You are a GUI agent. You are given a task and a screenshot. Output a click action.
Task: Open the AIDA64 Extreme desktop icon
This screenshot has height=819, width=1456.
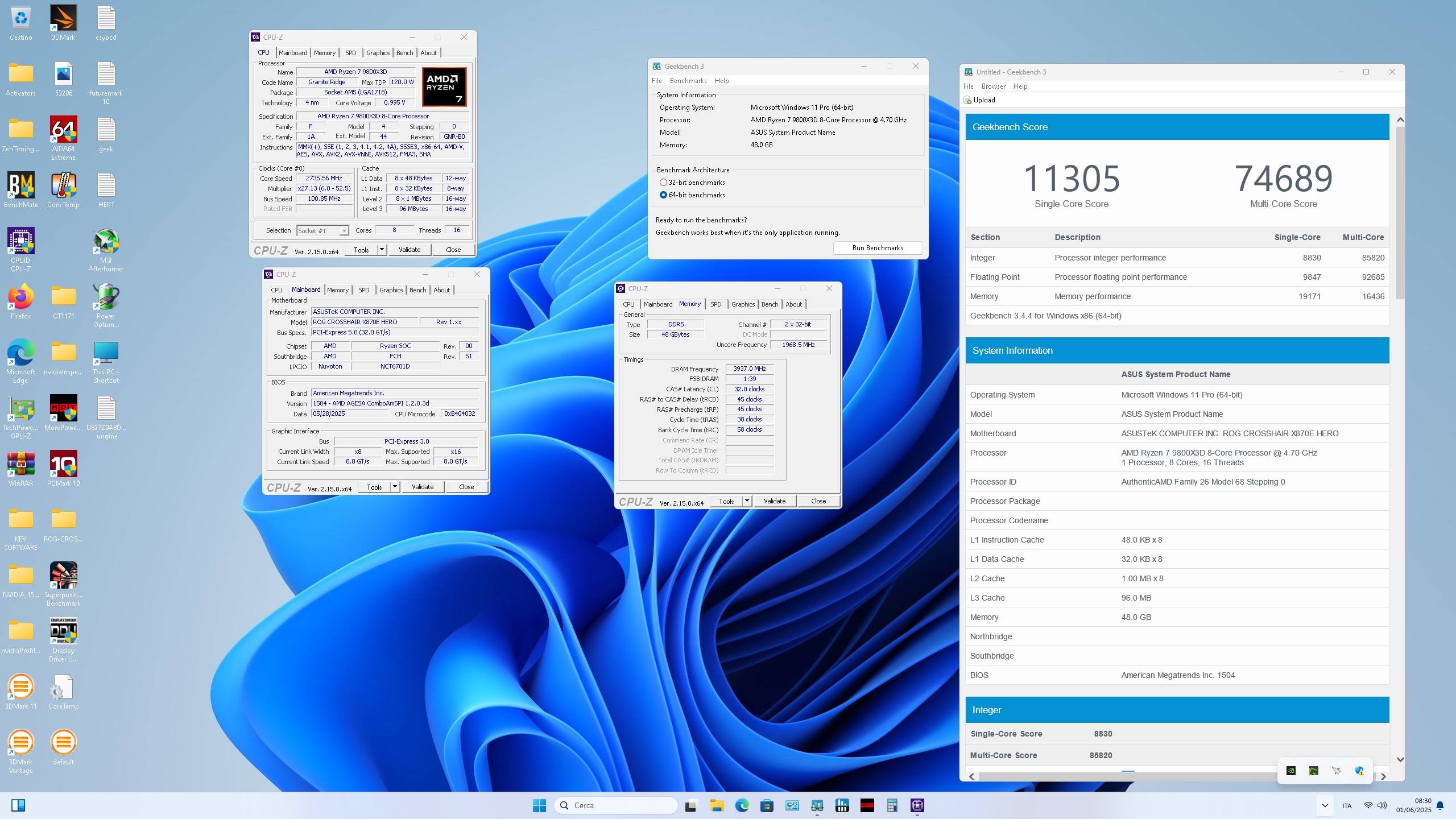point(63,138)
